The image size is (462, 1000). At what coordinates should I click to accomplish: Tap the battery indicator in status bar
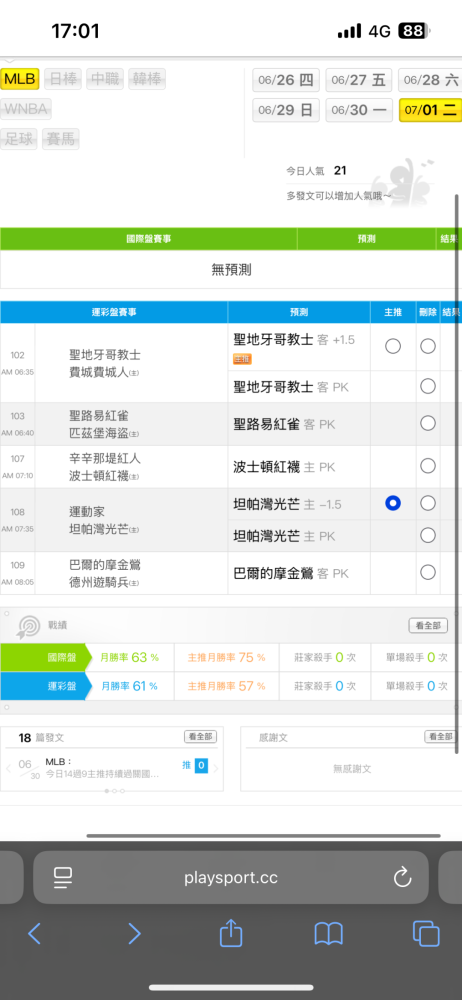(414, 31)
